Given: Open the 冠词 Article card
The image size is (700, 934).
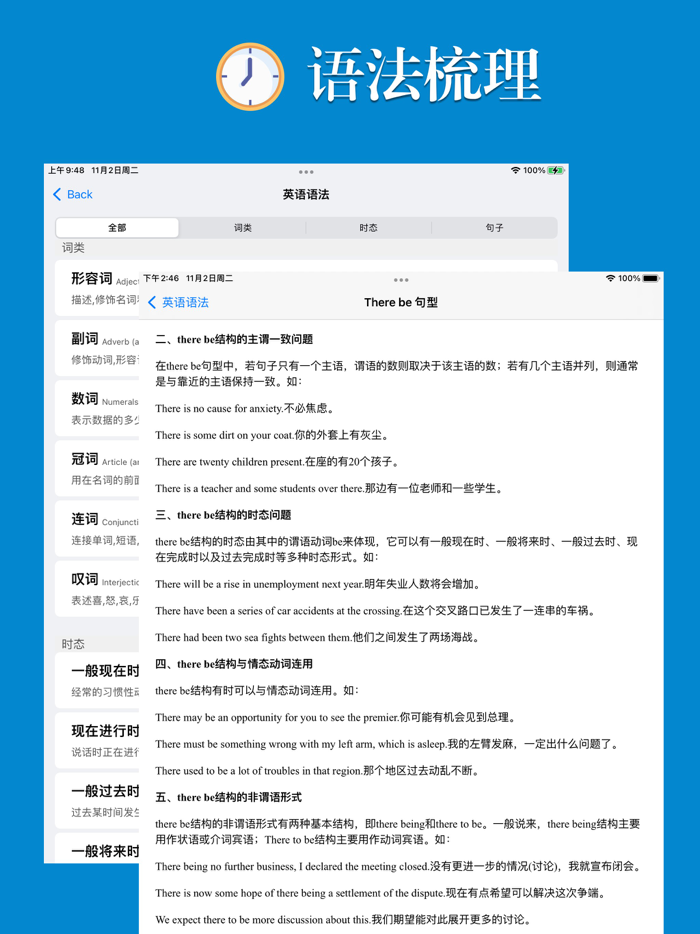Looking at the screenshot, I should [97, 468].
